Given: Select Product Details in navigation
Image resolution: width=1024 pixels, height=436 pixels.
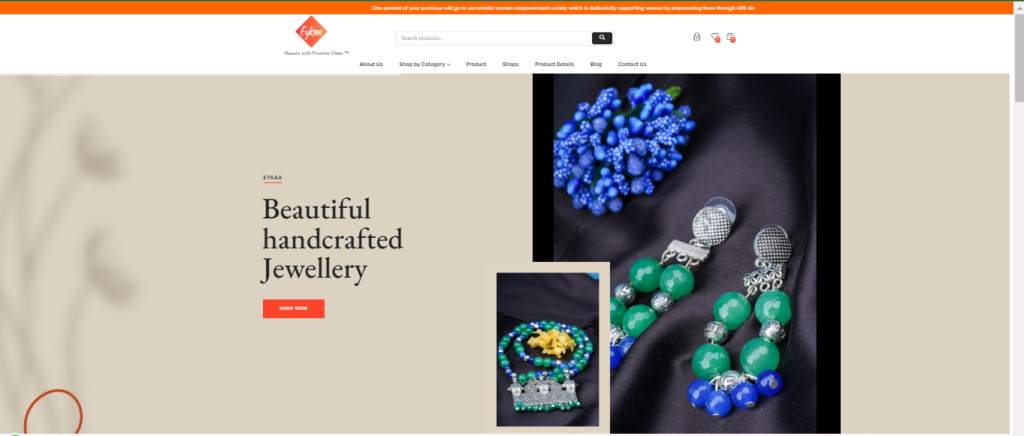Looking at the screenshot, I should coord(554,64).
